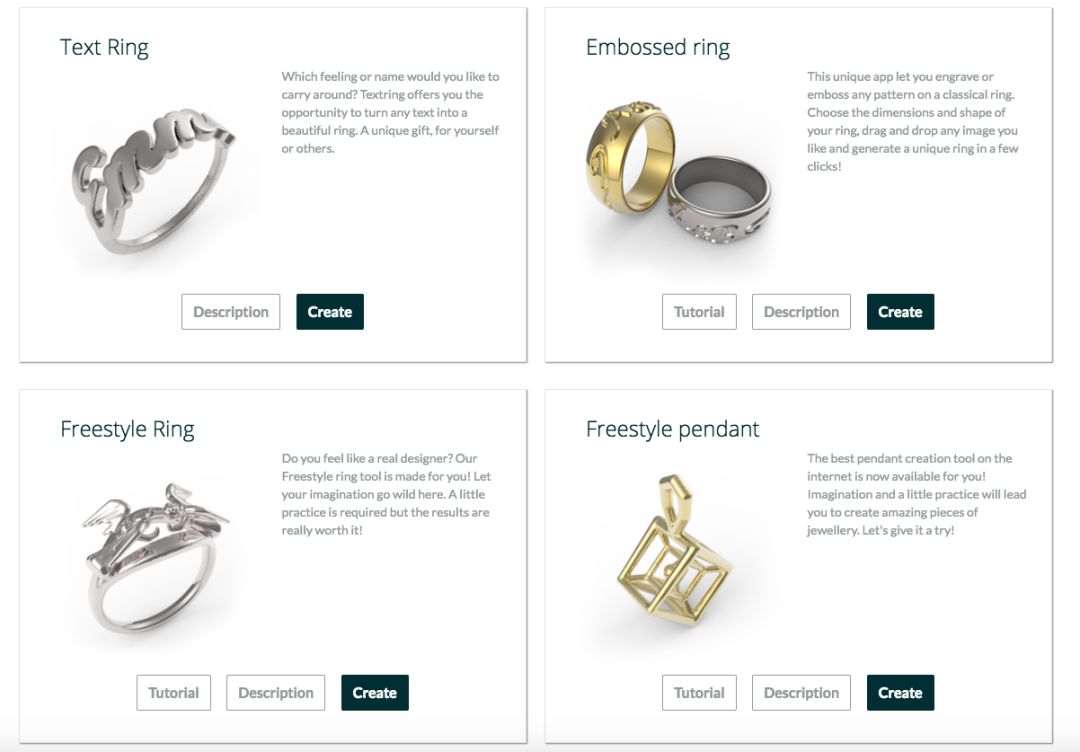Click the gold cube pendant image
This screenshot has width=1080, height=752.
click(675, 552)
